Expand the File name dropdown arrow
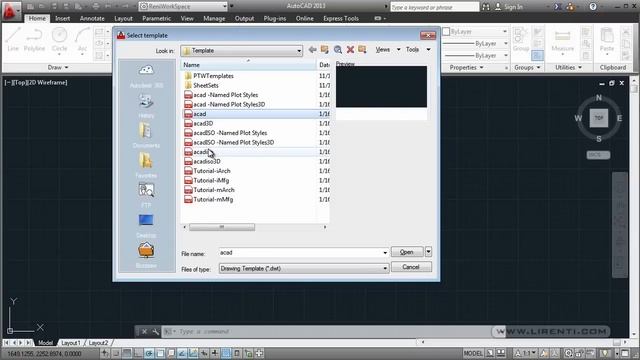The width and height of the screenshot is (640, 360). point(384,253)
